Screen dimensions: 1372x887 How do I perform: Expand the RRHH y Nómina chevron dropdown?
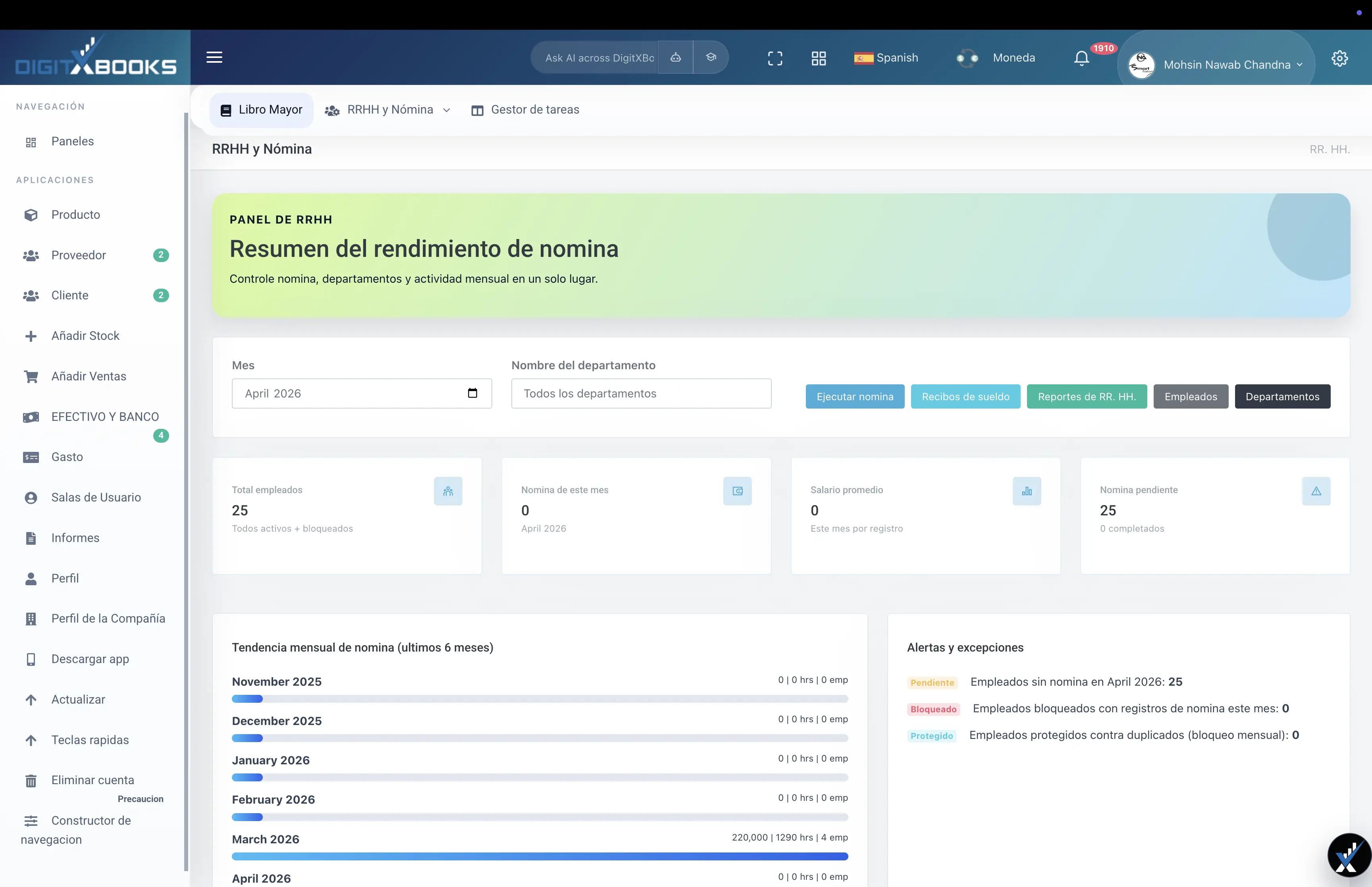coord(446,110)
